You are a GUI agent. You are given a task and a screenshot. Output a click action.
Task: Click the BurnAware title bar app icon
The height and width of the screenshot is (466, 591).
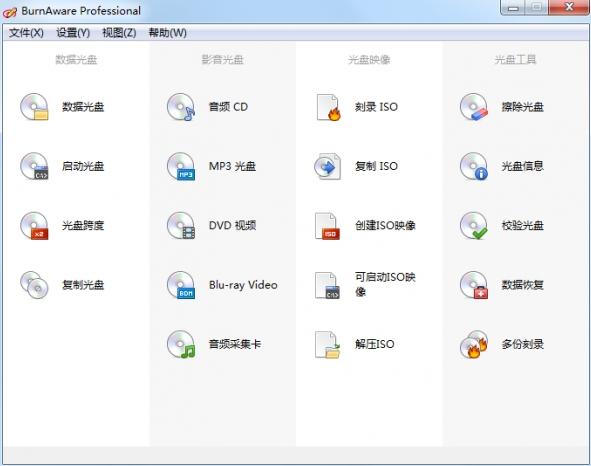[9, 12]
